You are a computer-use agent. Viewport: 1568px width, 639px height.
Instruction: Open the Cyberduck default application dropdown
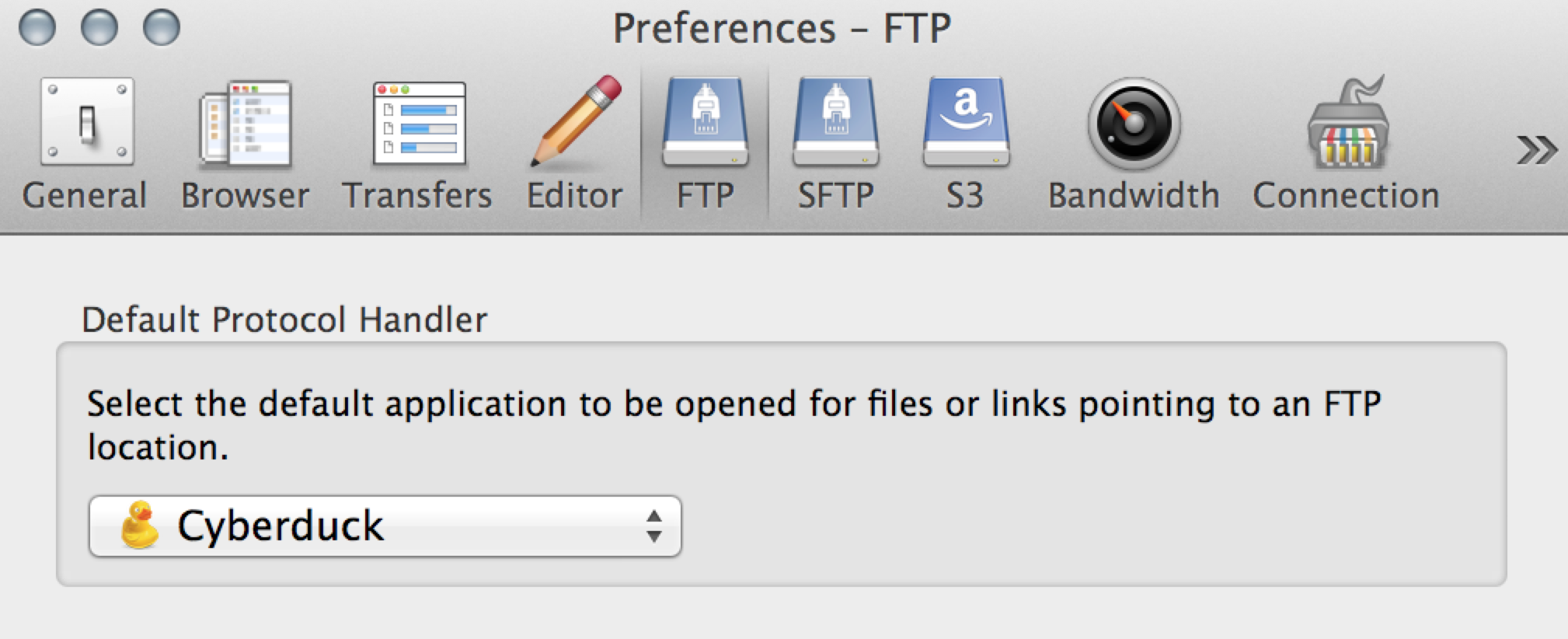(385, 526)
